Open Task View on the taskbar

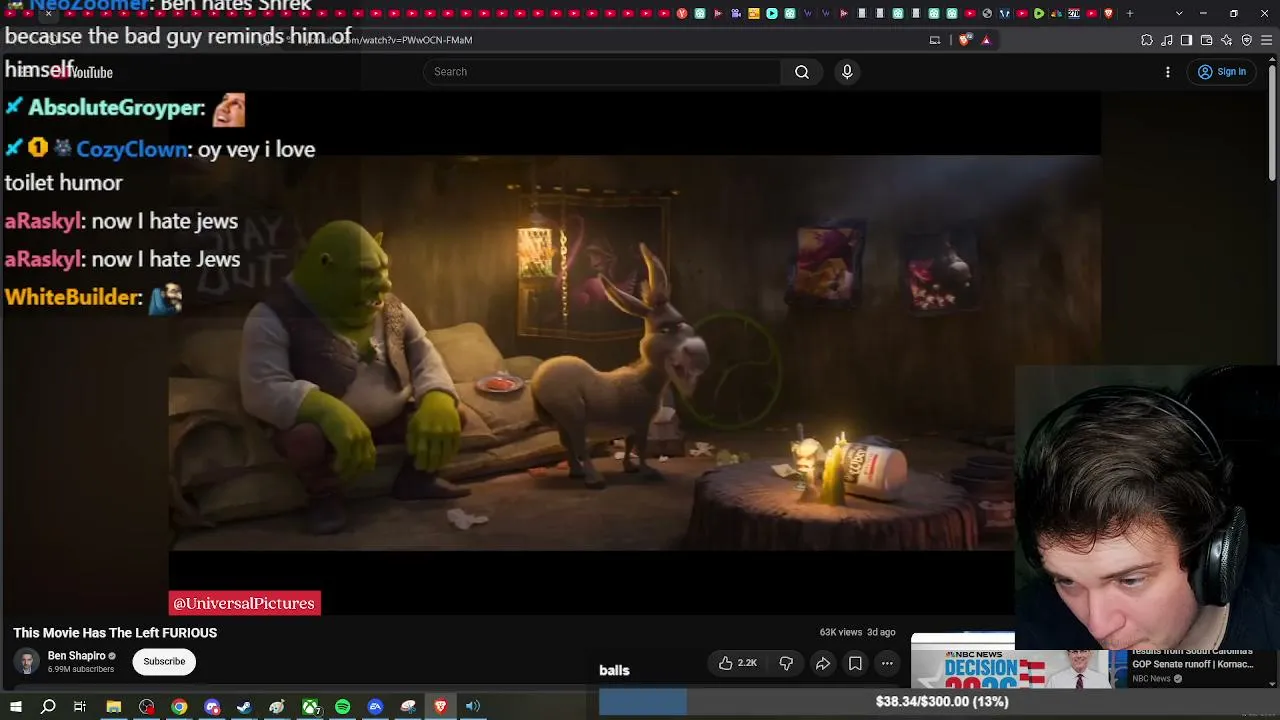click(80, 707)
